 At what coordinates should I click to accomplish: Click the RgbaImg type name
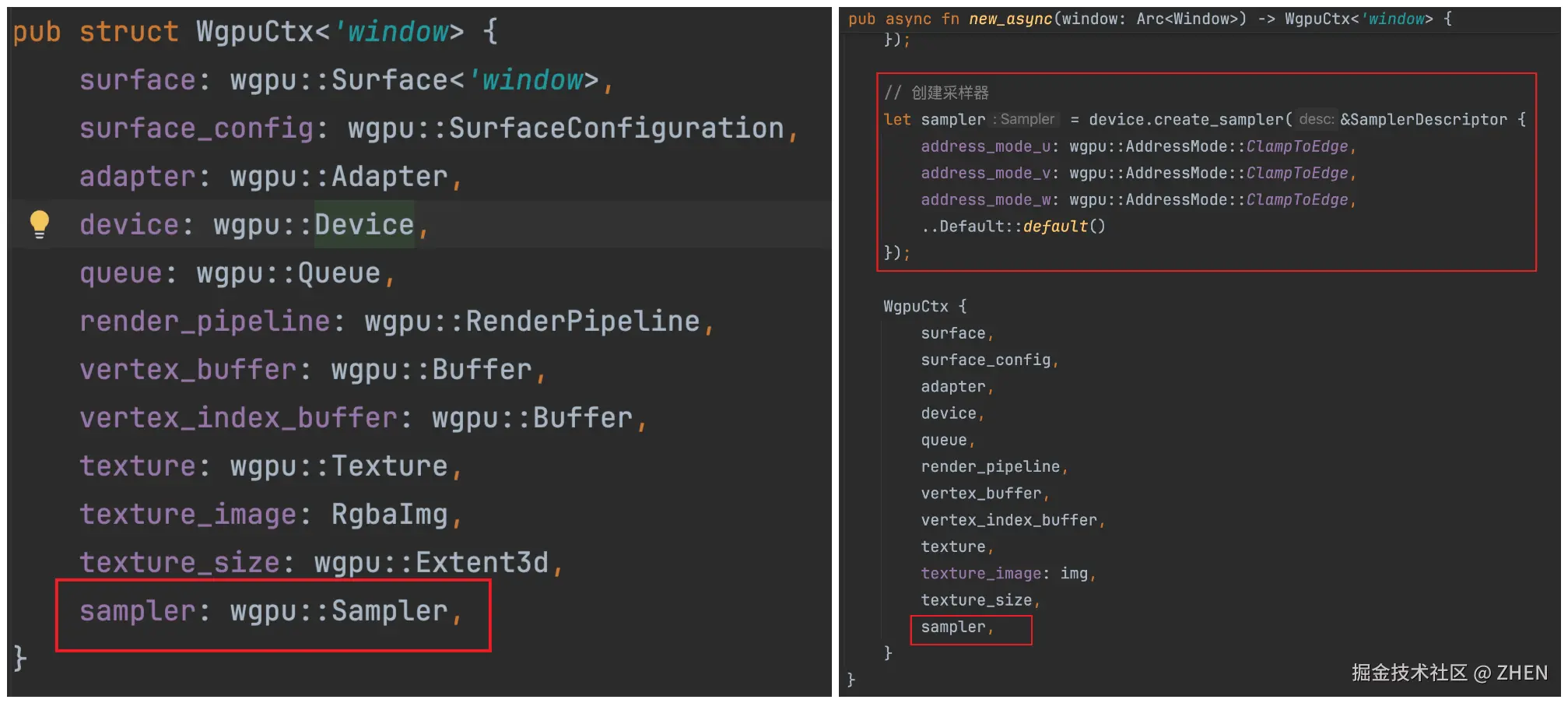pos(389,515)
